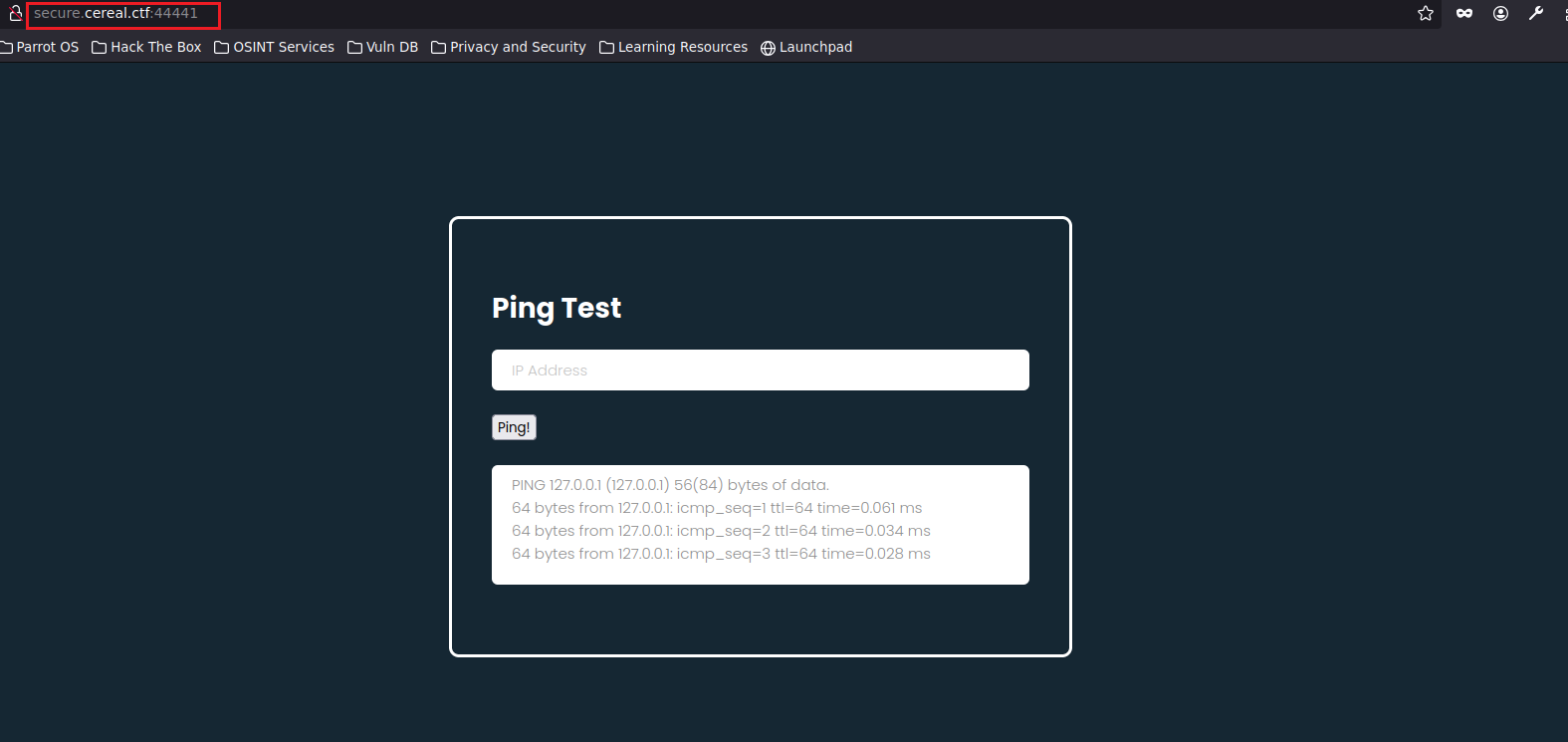This screenshot has width=1568, height=742.
Task: Click the bookmark star icon
Action: tap(1426, 13)
